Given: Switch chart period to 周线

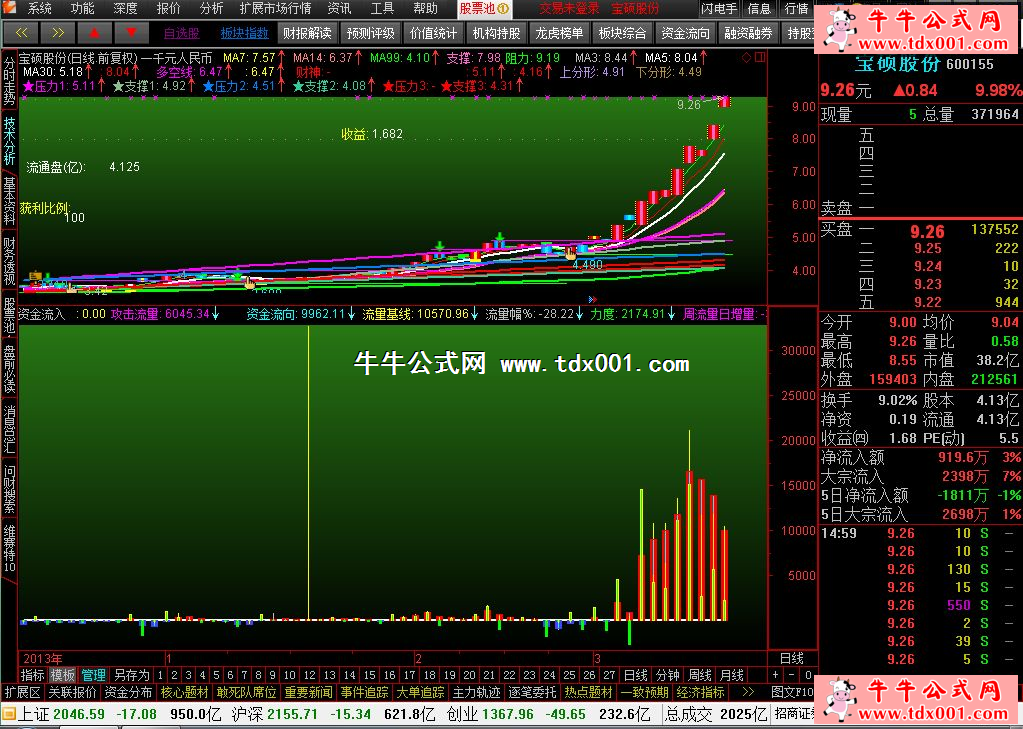Looking at the screenshot, I should point(699,675).
